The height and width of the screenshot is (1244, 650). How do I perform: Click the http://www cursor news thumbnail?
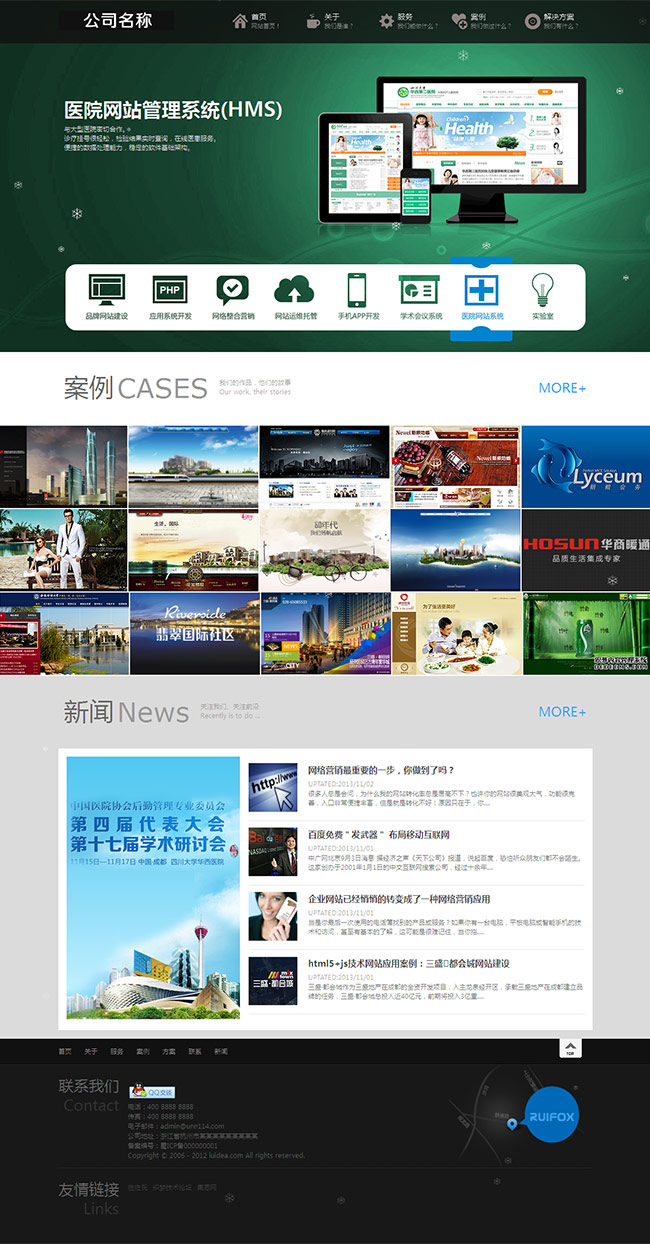pos(273,788)
